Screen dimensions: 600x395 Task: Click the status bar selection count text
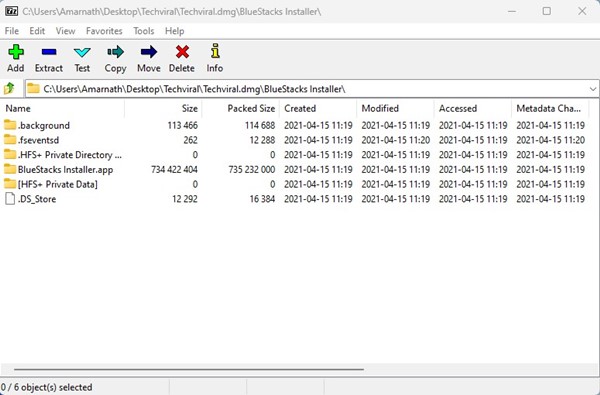(46, 387)
